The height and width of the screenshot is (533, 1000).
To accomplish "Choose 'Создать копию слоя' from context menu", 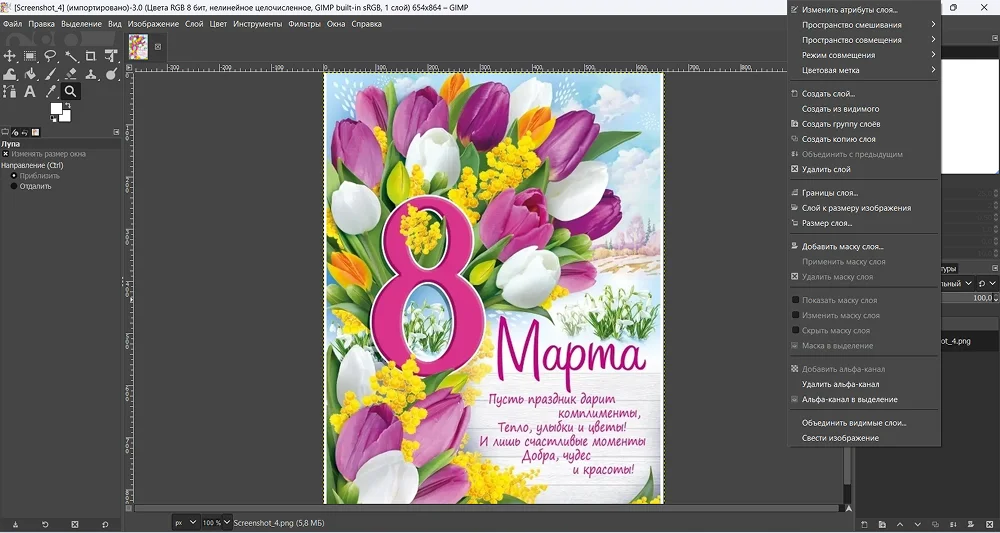I will 838,139.
